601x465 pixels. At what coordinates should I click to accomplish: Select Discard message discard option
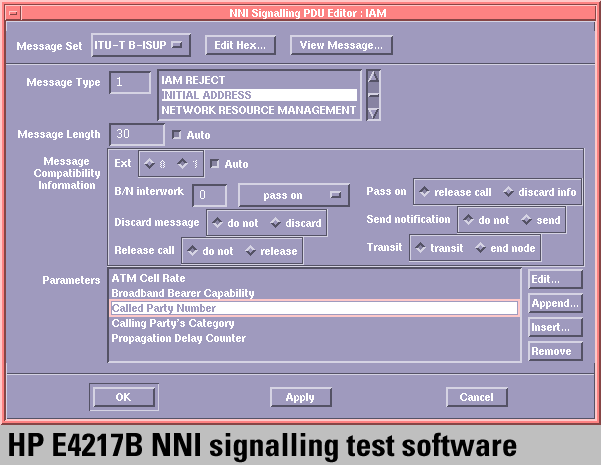pyautogui.click(x=296, y=223)
